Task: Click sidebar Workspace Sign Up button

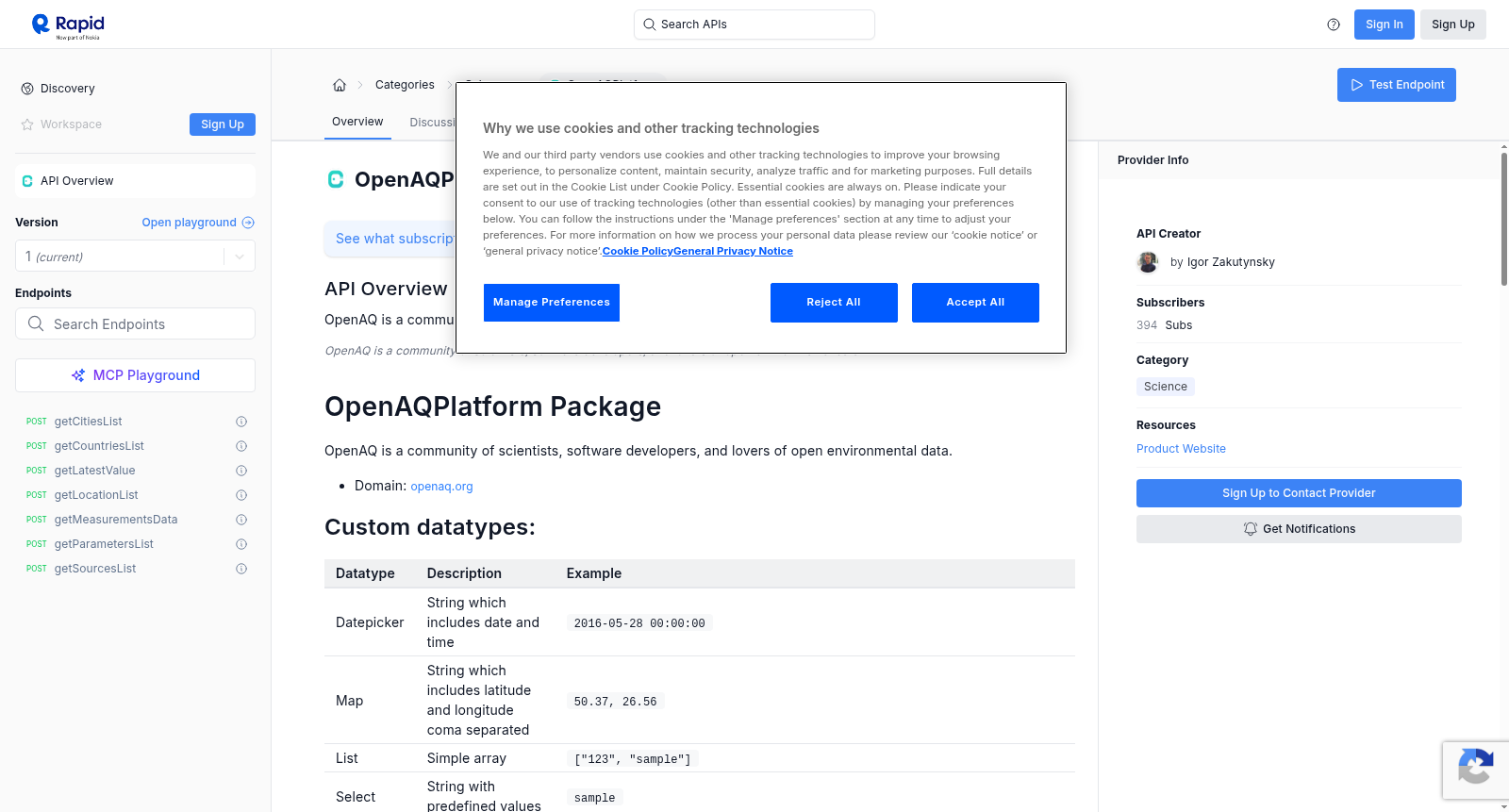Action: point(223,124)
